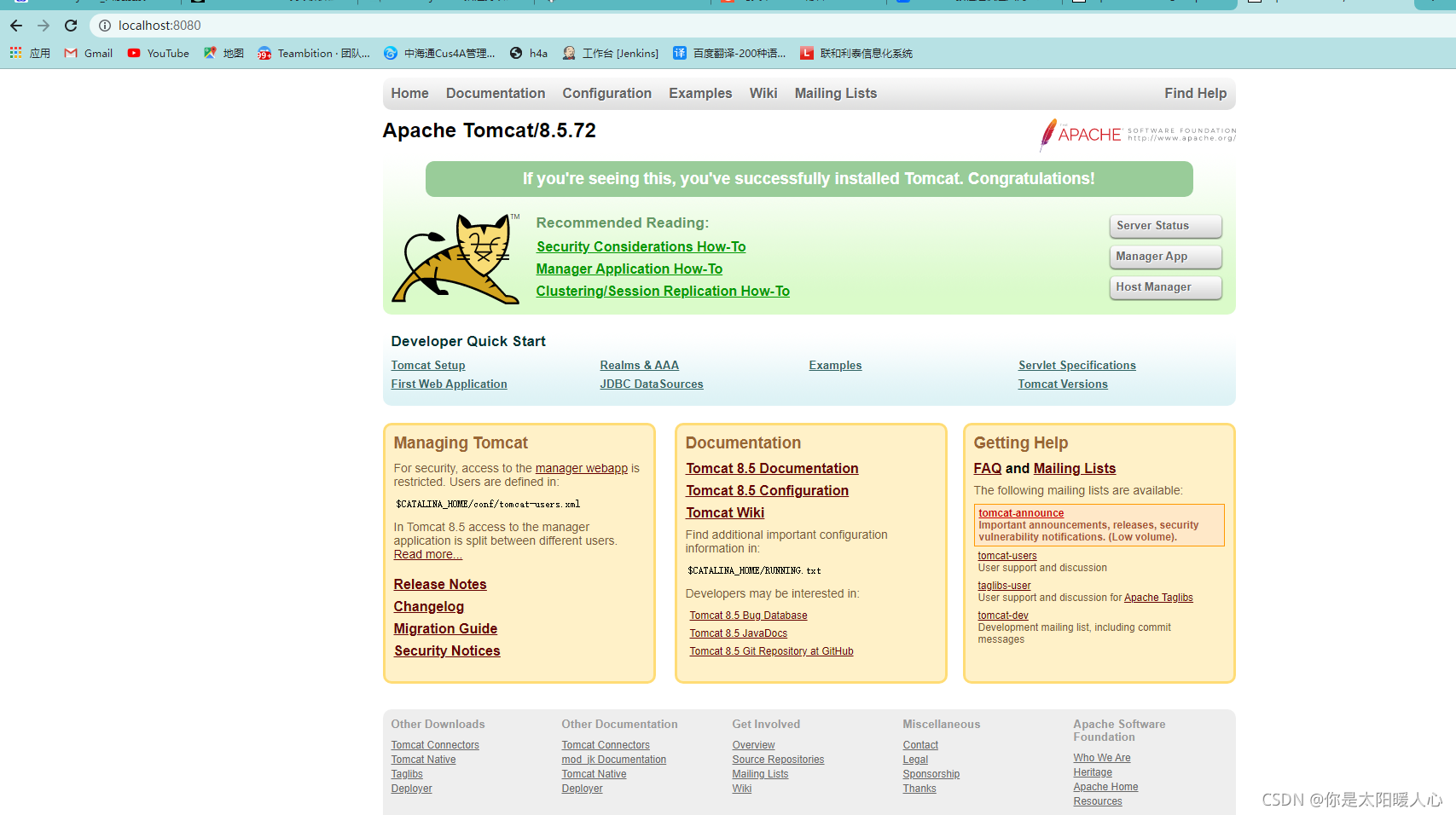The height and width of the screenshot is (815, 1456).
Task: Click the Tomcat cat mascot image
Action: tap(455, 258)
